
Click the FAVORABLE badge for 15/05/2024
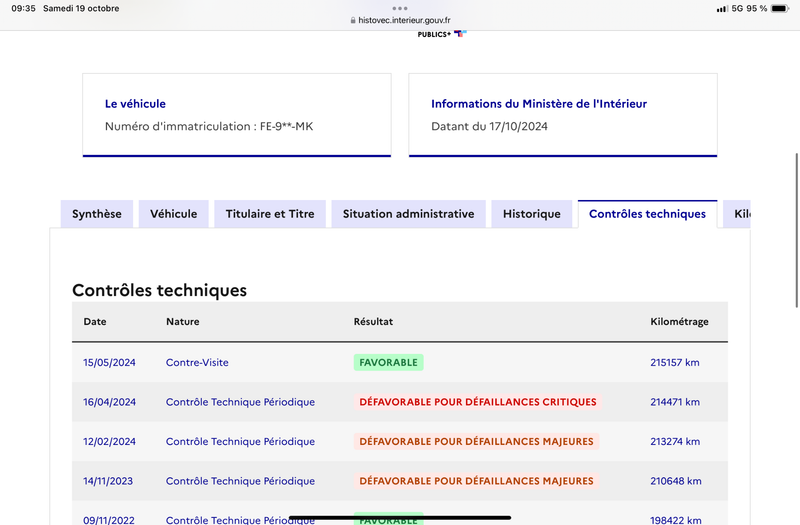click(x=388, y=362)
